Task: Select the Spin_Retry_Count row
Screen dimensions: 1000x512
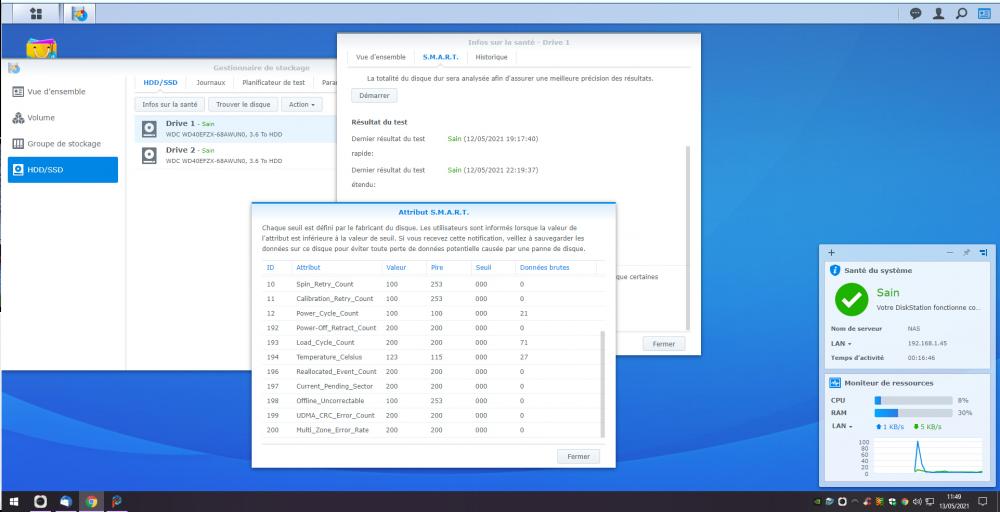Action: point(430,284)
